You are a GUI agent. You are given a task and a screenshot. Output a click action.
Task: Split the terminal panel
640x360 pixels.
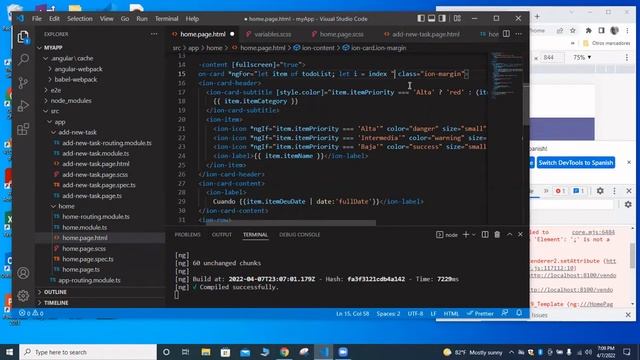tap(485, 234)
